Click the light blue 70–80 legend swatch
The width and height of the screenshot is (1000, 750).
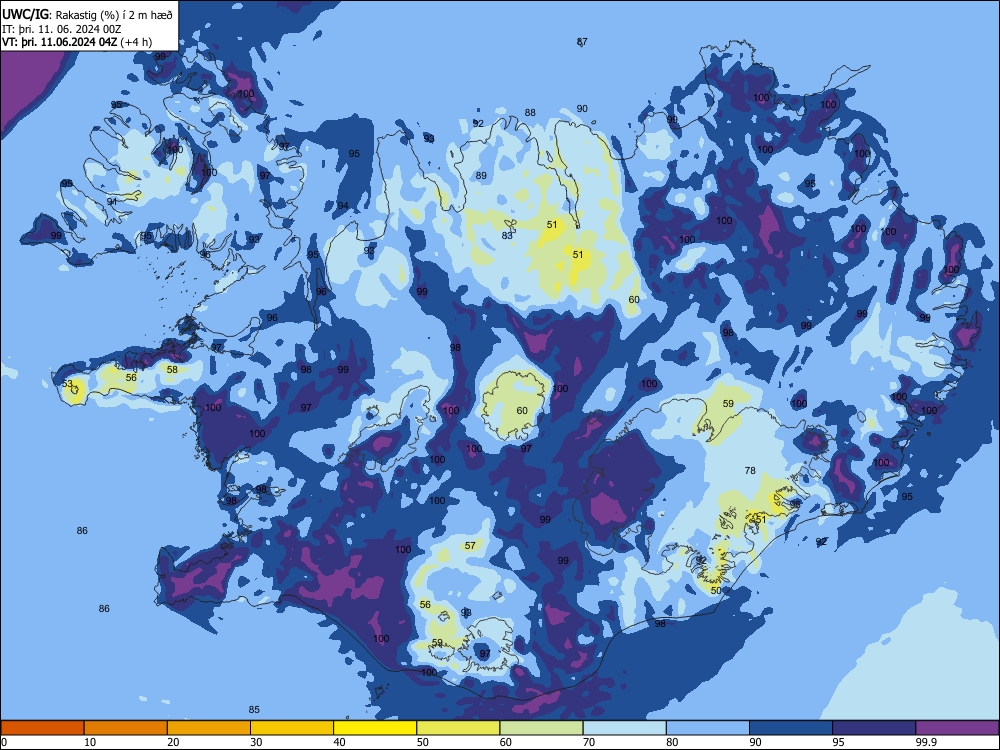624,728
